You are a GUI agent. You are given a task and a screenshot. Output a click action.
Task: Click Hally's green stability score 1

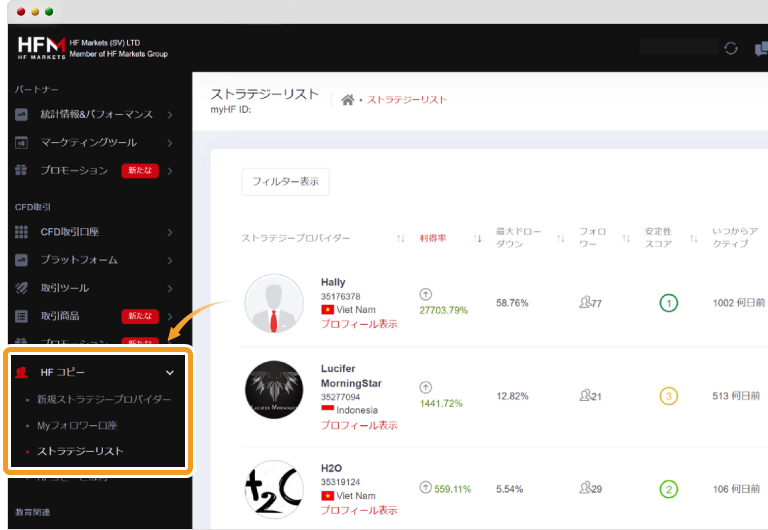pos(669,303)
